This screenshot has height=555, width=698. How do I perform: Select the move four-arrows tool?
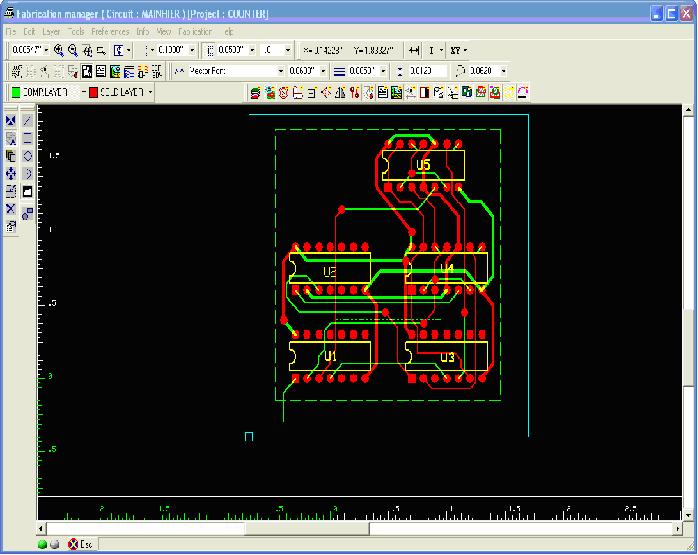click(x=11, y=174)
